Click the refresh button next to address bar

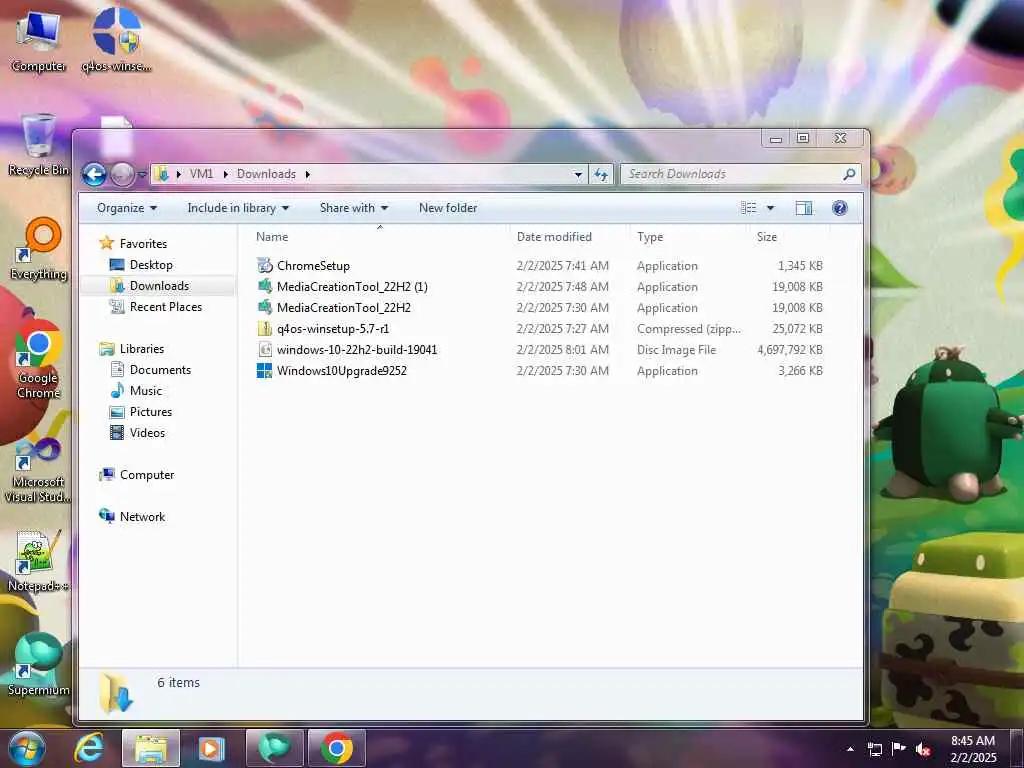(601, 174)
